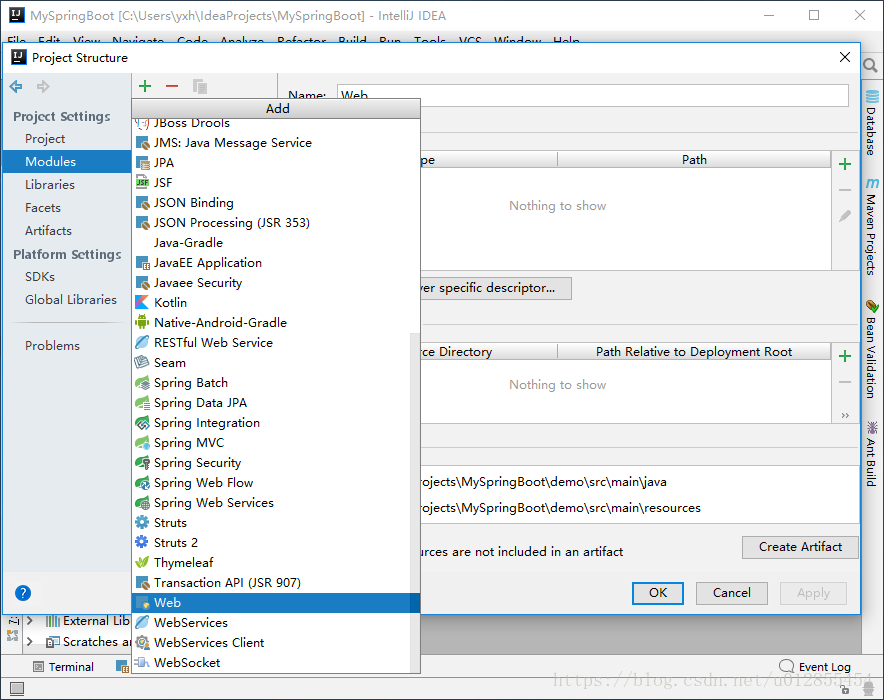Select Spring Batch framework
884x700 pixels.
point(276,383)
